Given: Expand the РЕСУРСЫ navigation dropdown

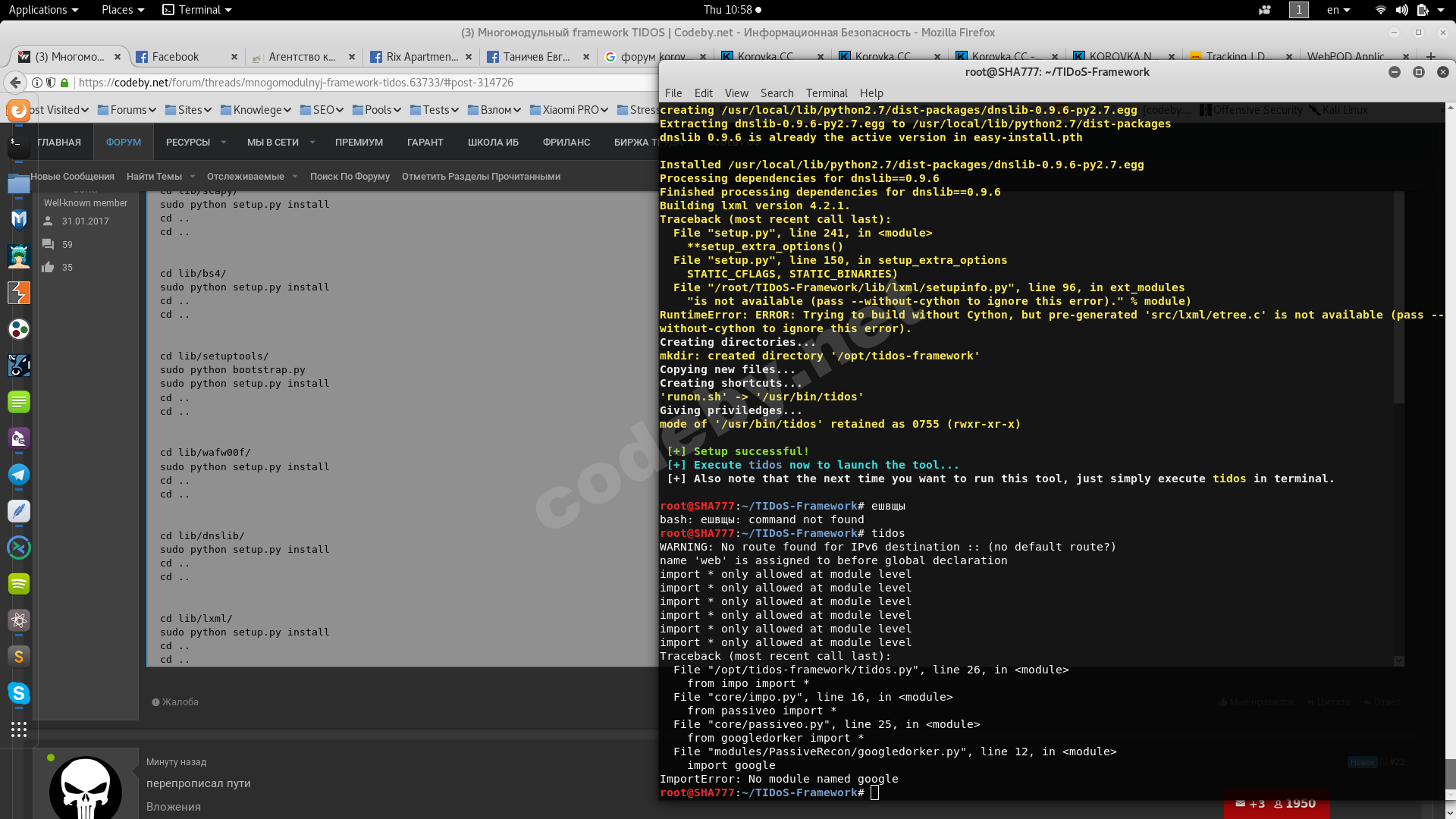Looking at the screenshot, I should (223, 143).
